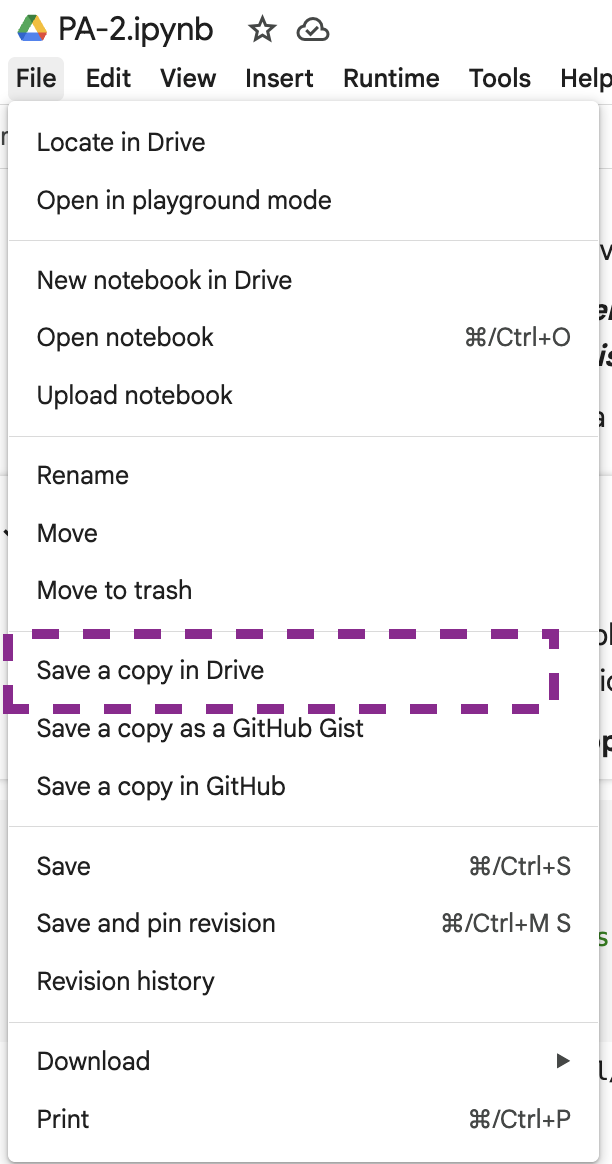
Task: Open the Edit menu
Action: [x=107, y=78]
